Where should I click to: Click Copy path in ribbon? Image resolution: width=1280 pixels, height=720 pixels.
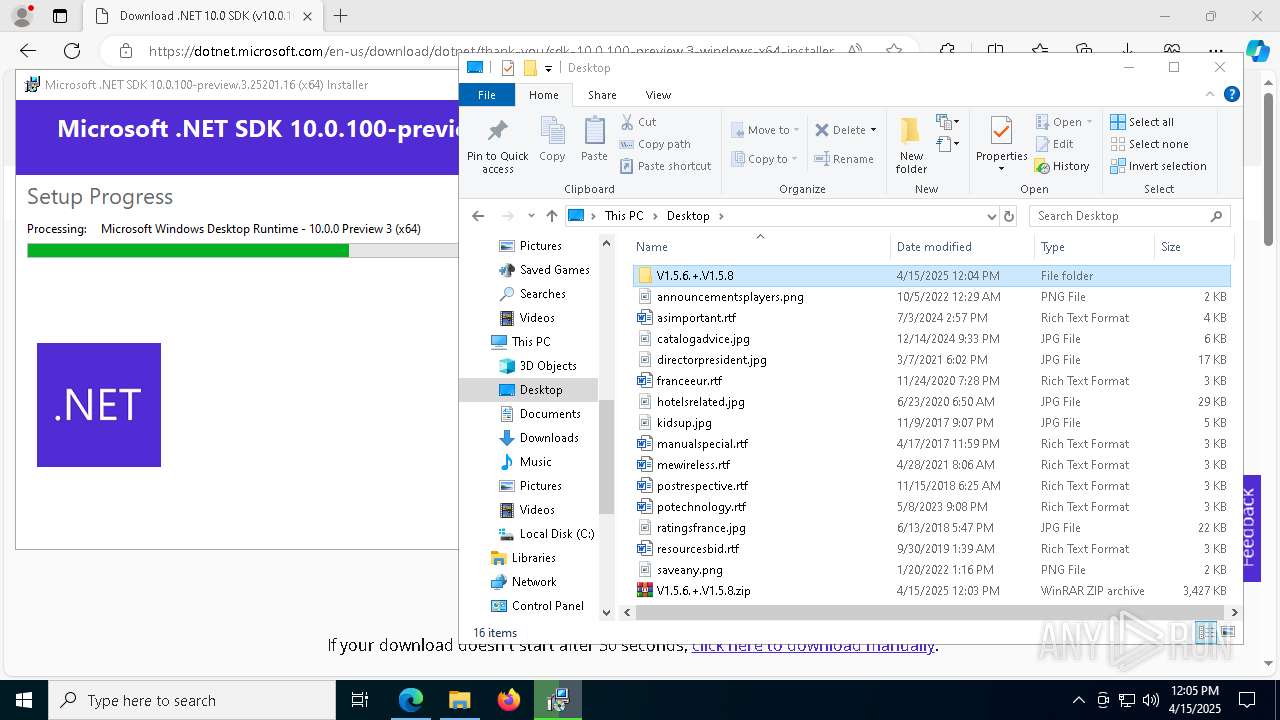coord(655,144)
